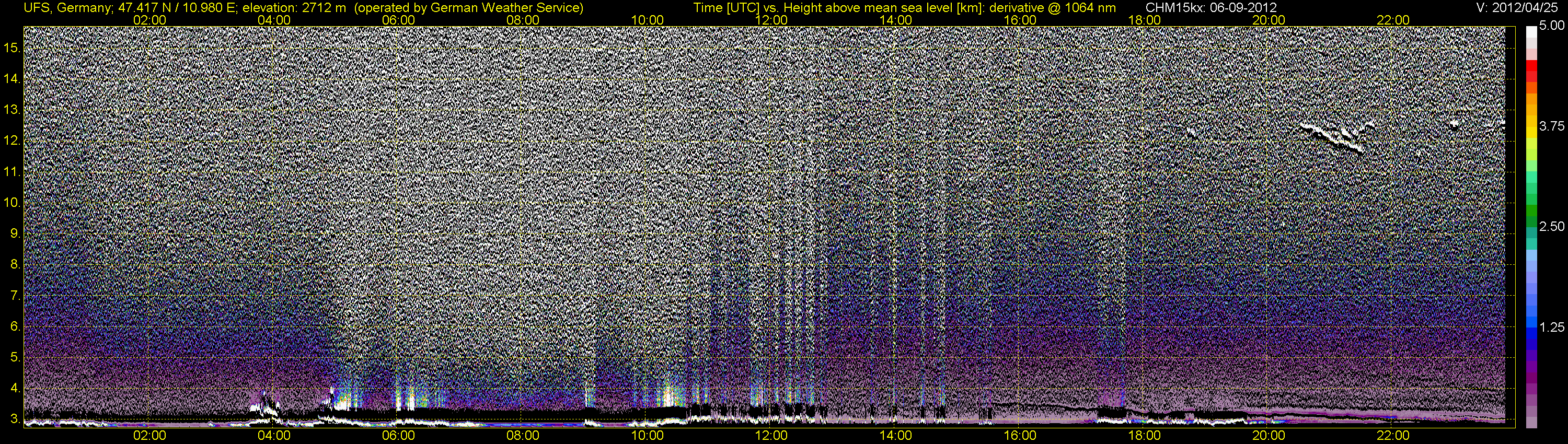Click the "3." km height label
The height and width of the screenshot is (444, 1568).
15,419
